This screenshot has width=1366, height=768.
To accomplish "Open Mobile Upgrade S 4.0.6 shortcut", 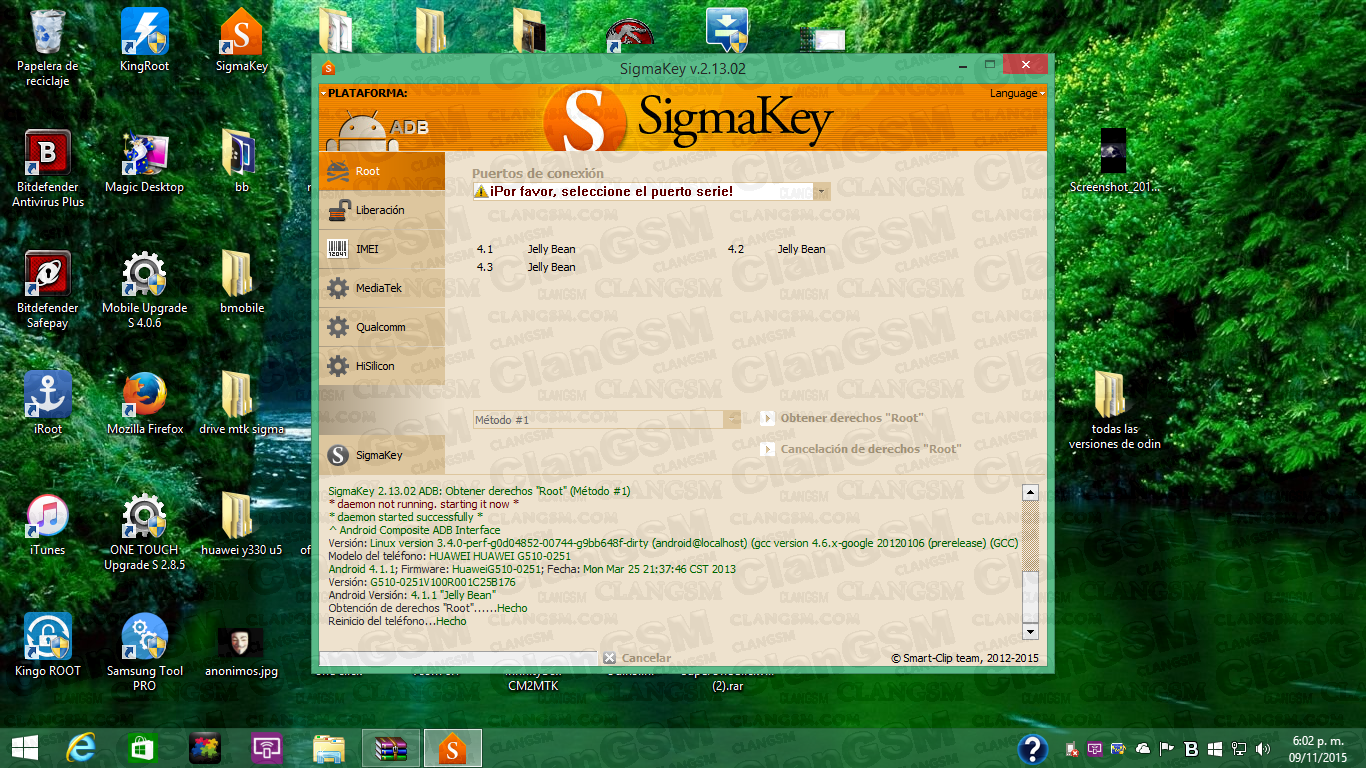I will tap(144, 289).
